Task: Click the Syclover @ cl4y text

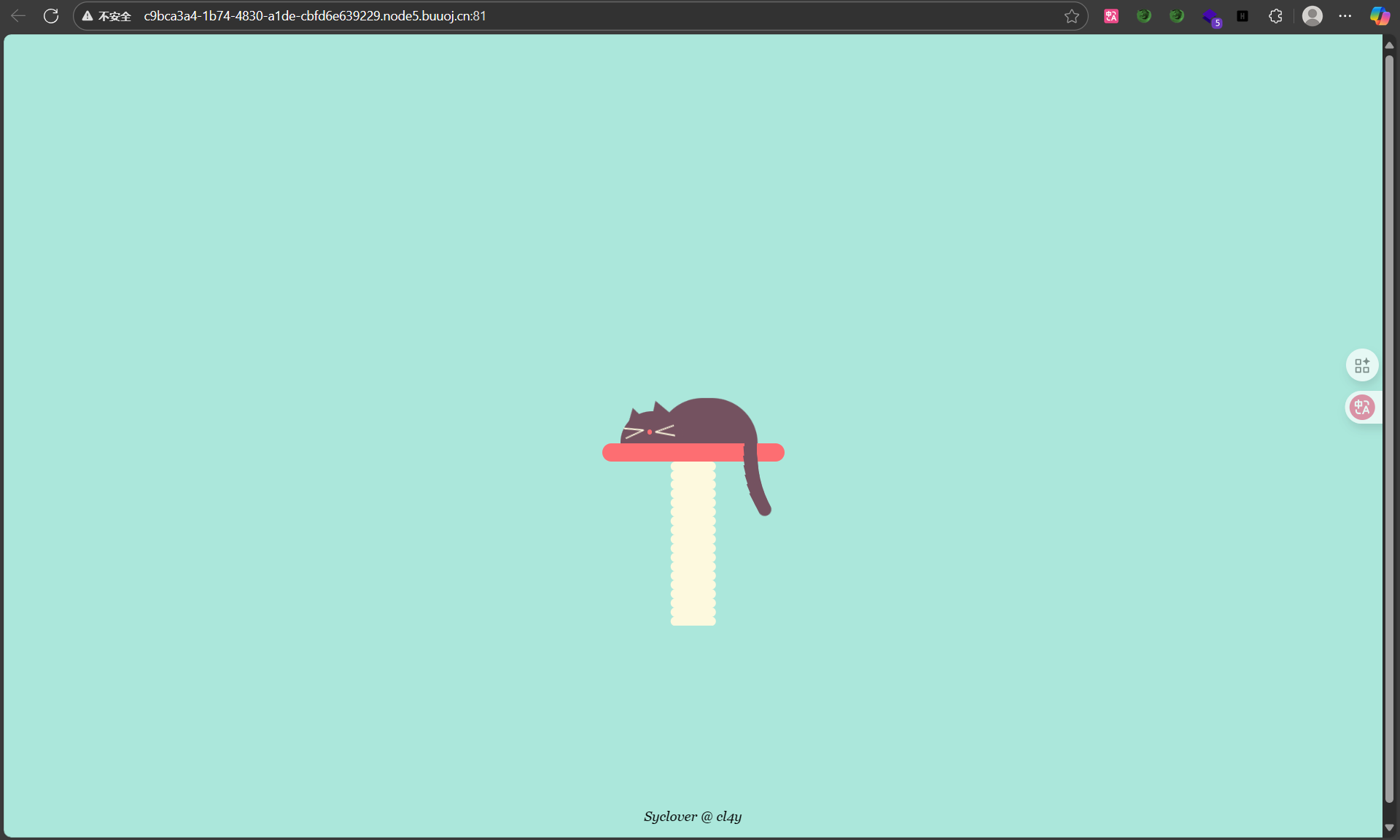Action: [x=692, y=817]
